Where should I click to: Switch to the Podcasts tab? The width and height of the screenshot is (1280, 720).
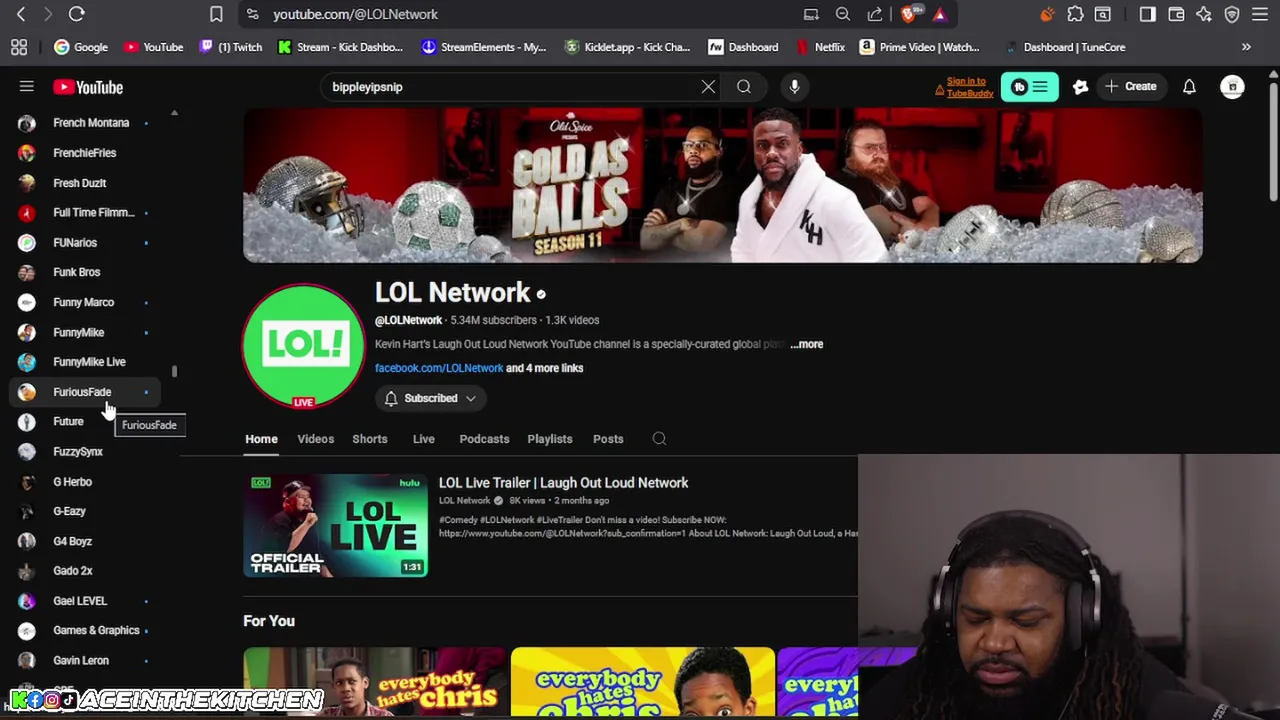point(484,439)
